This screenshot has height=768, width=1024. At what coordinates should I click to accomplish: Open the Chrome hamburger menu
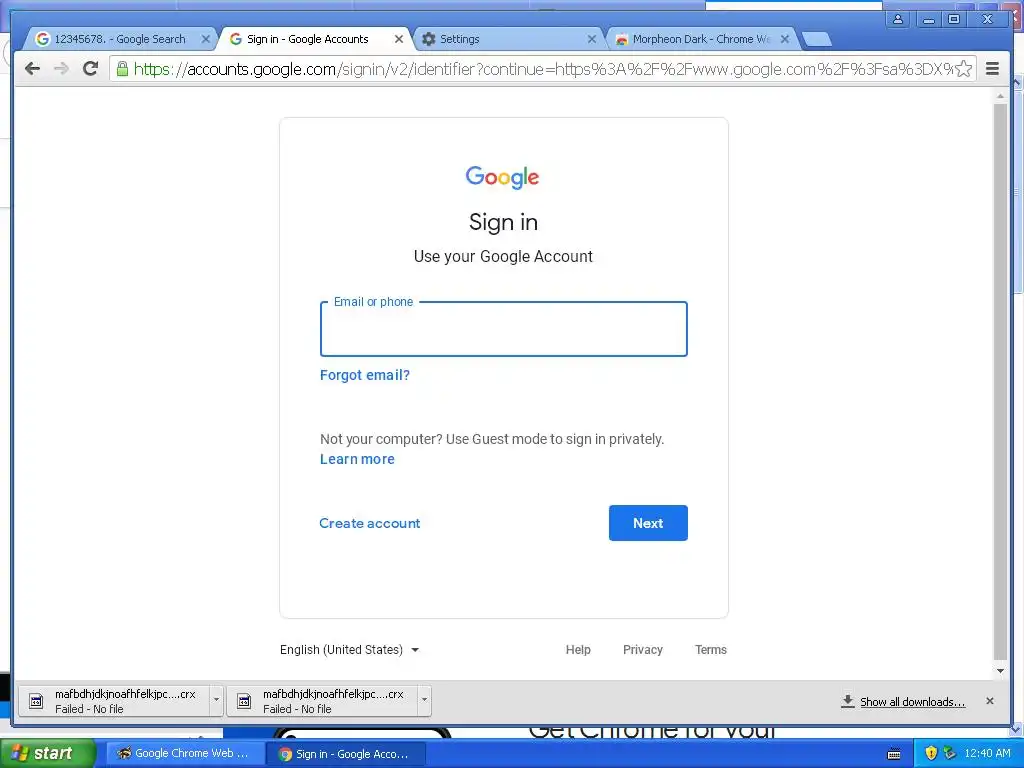coord(992,69)
